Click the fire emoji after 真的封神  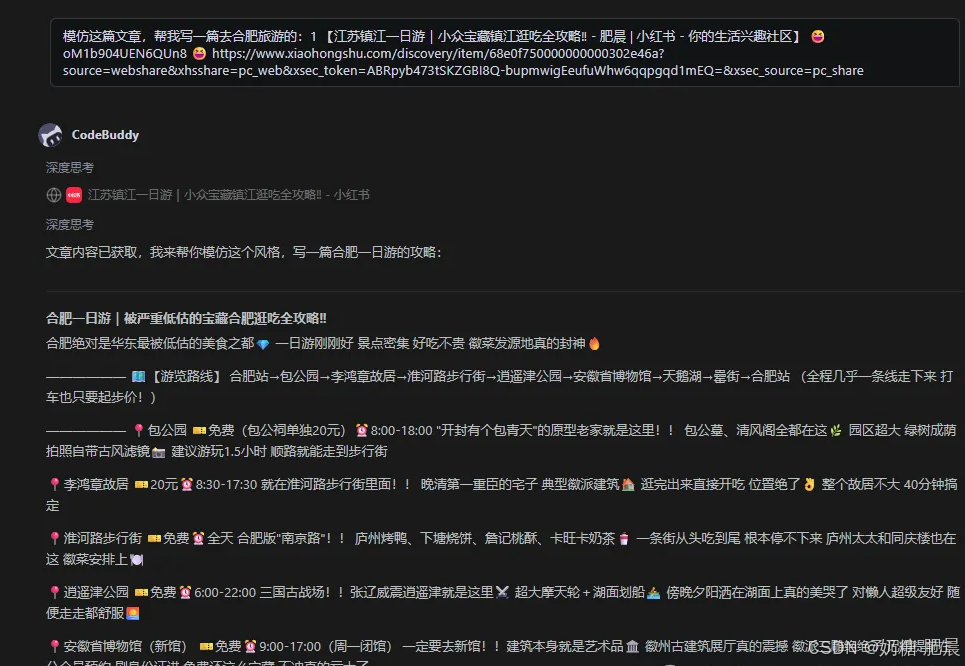click(594, 343)
